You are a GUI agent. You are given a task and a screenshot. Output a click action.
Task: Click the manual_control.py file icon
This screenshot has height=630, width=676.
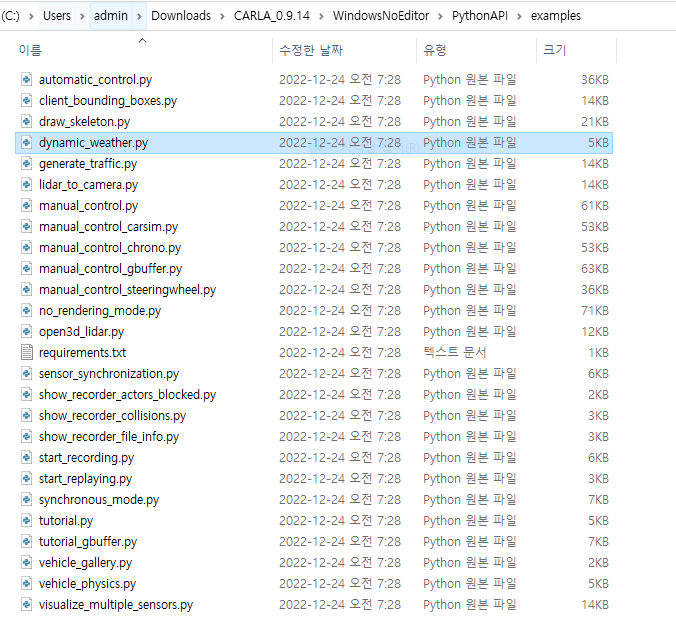tap(27, 206)
